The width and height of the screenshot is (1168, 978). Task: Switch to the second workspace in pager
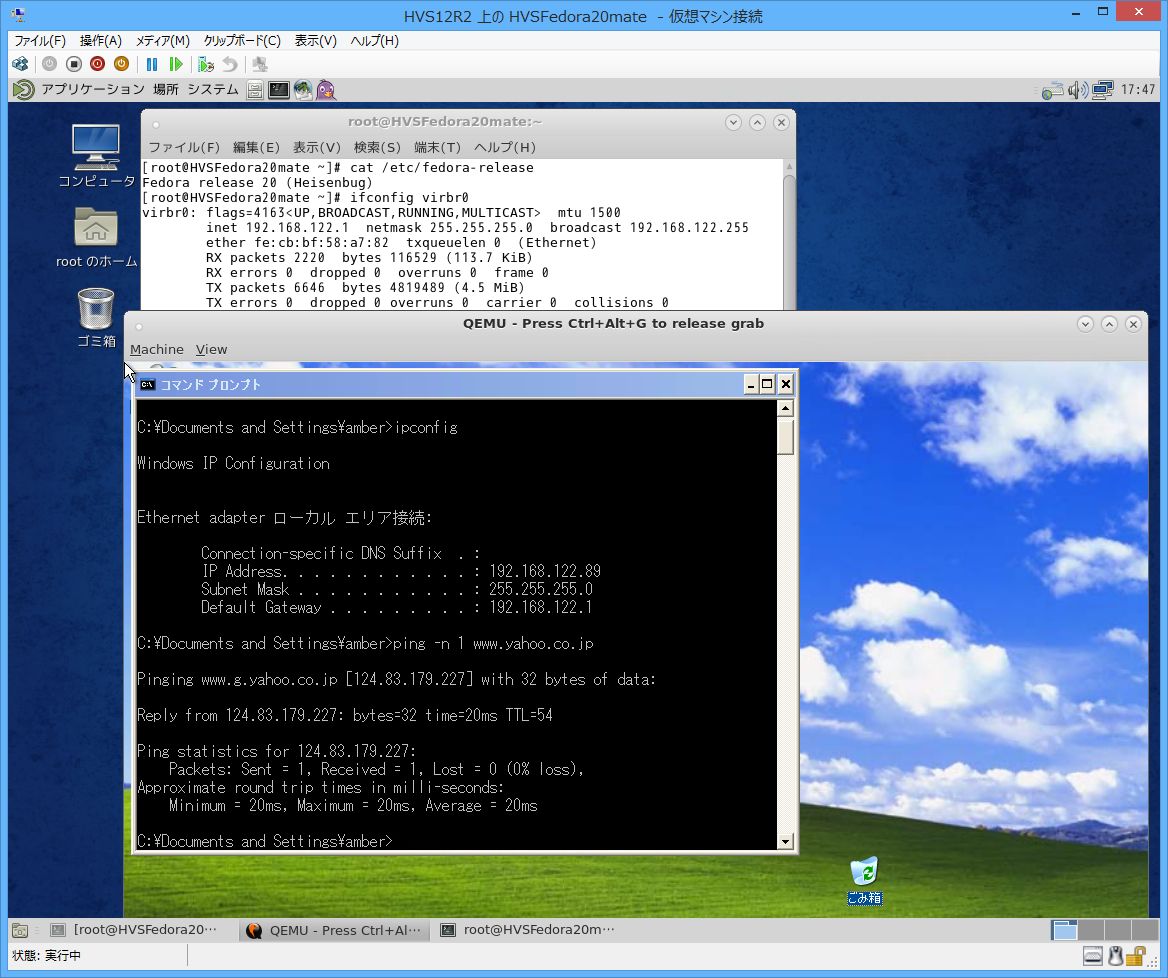point(1091,930)
